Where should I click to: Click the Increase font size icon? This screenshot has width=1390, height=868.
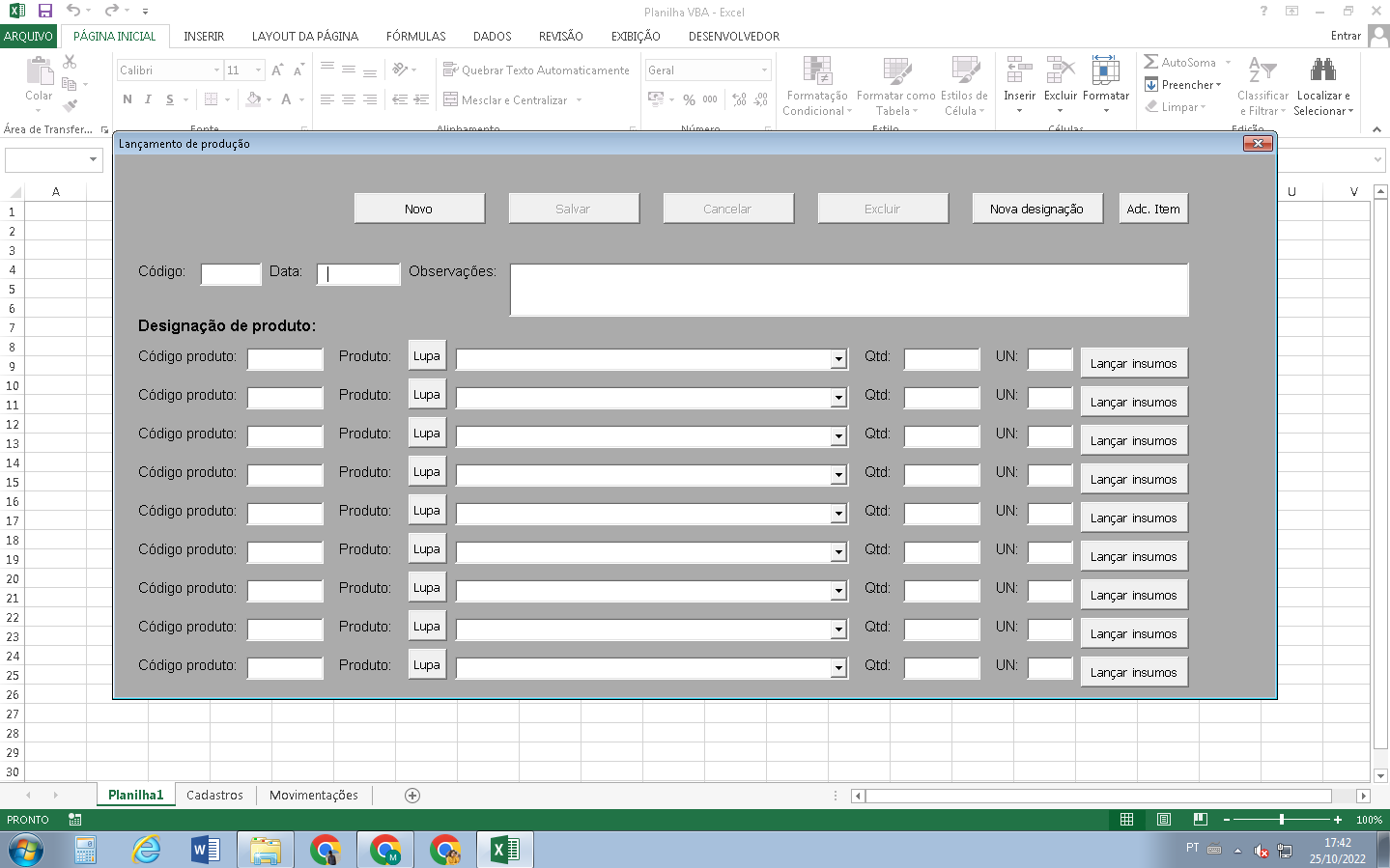pyautogui.click(x=277, y=70)
